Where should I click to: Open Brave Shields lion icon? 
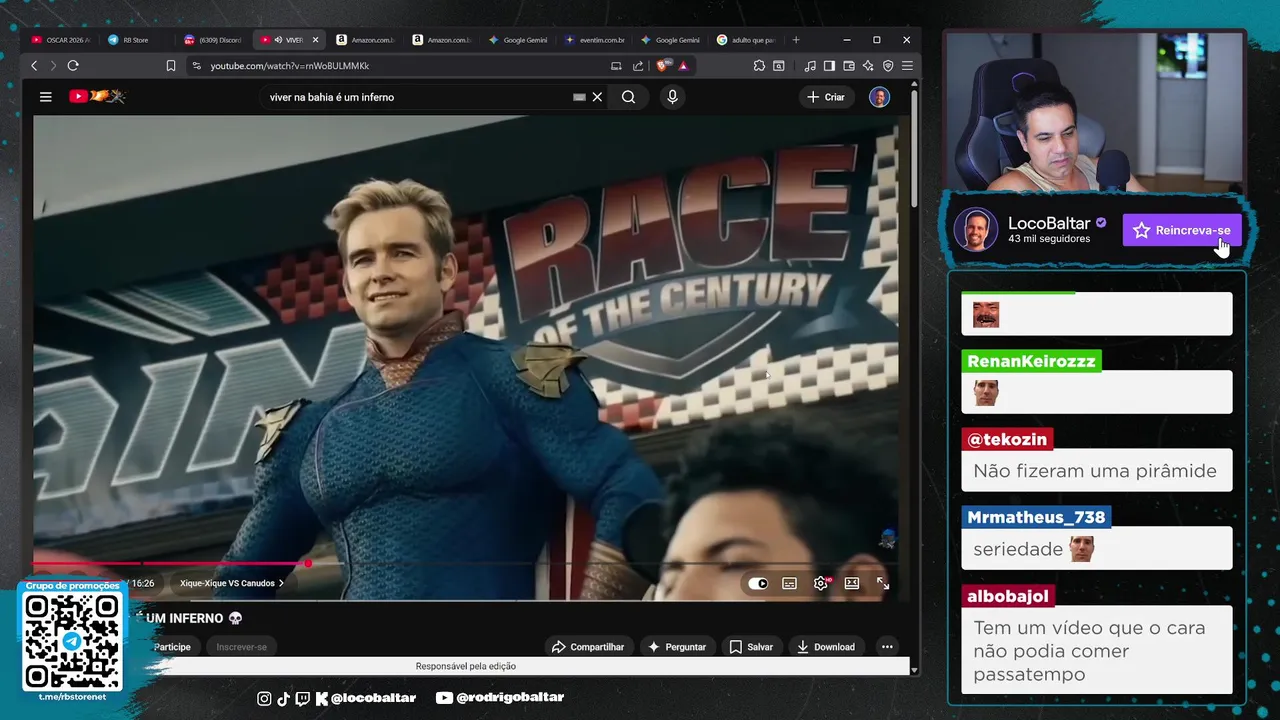(x=662, y=66)
